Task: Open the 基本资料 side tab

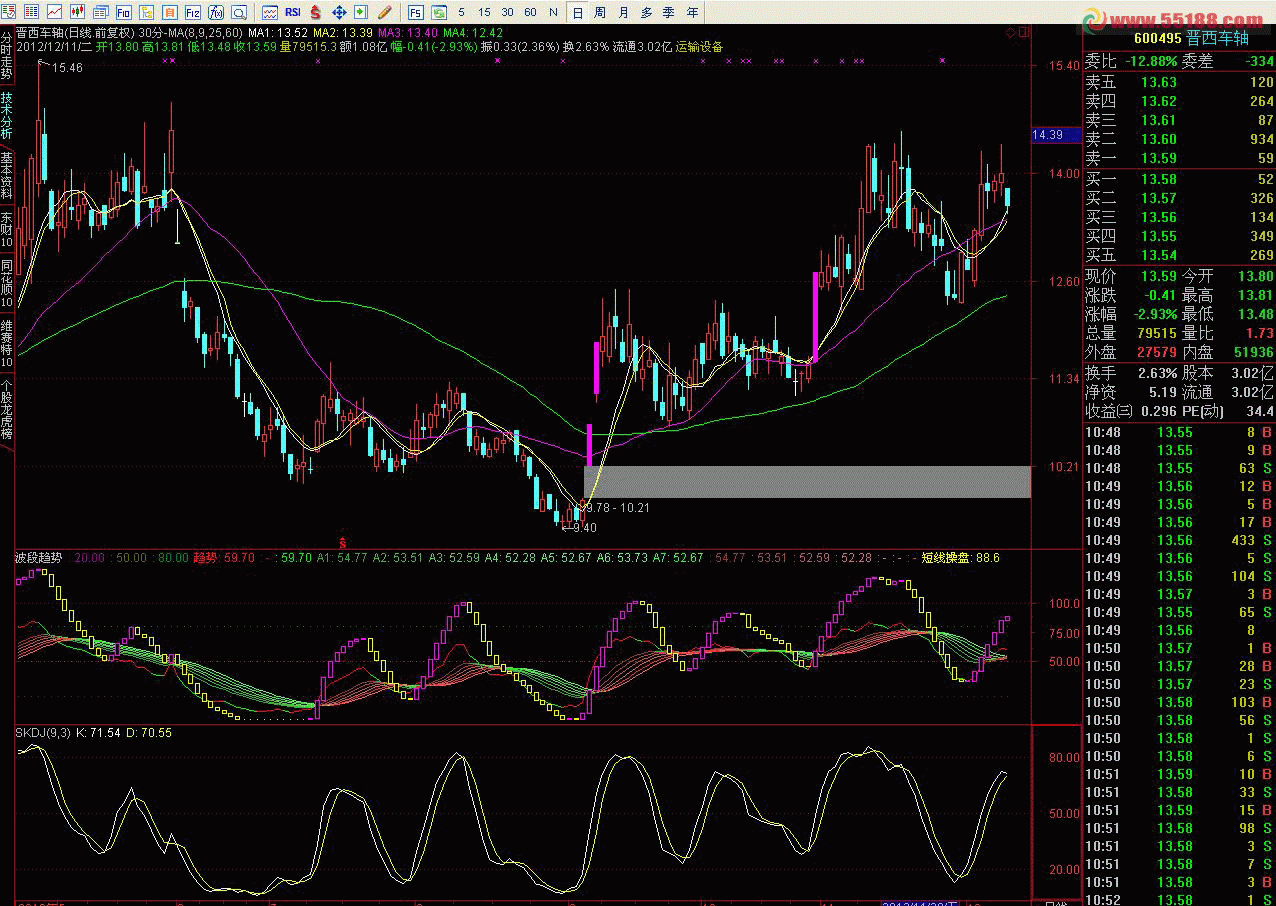Action: (6, 175)
